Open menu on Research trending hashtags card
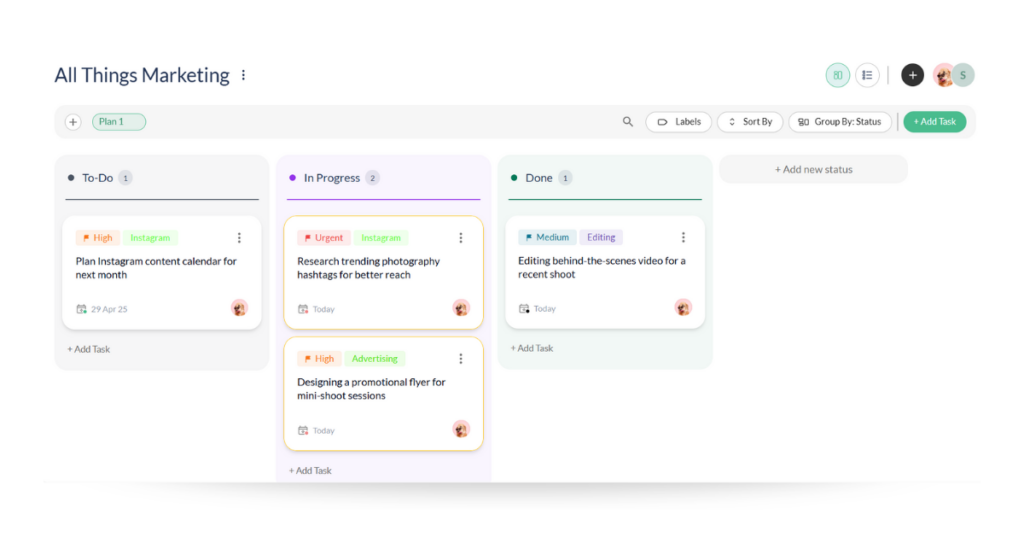 [x=460, y=238]
